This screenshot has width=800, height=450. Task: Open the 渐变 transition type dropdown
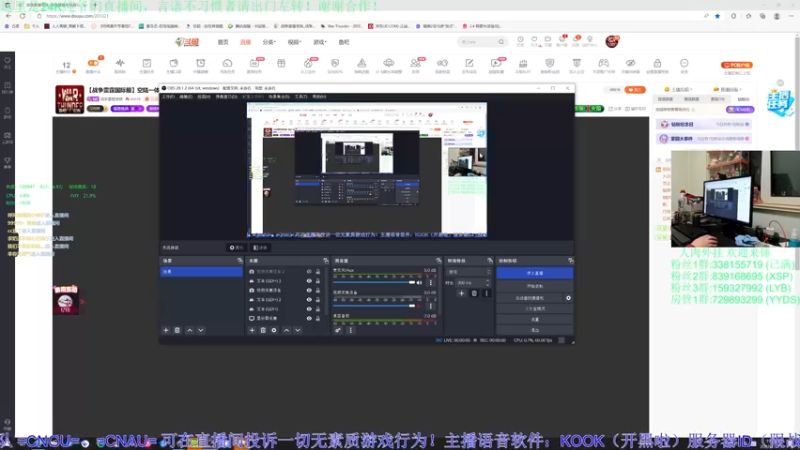(467, 272)
